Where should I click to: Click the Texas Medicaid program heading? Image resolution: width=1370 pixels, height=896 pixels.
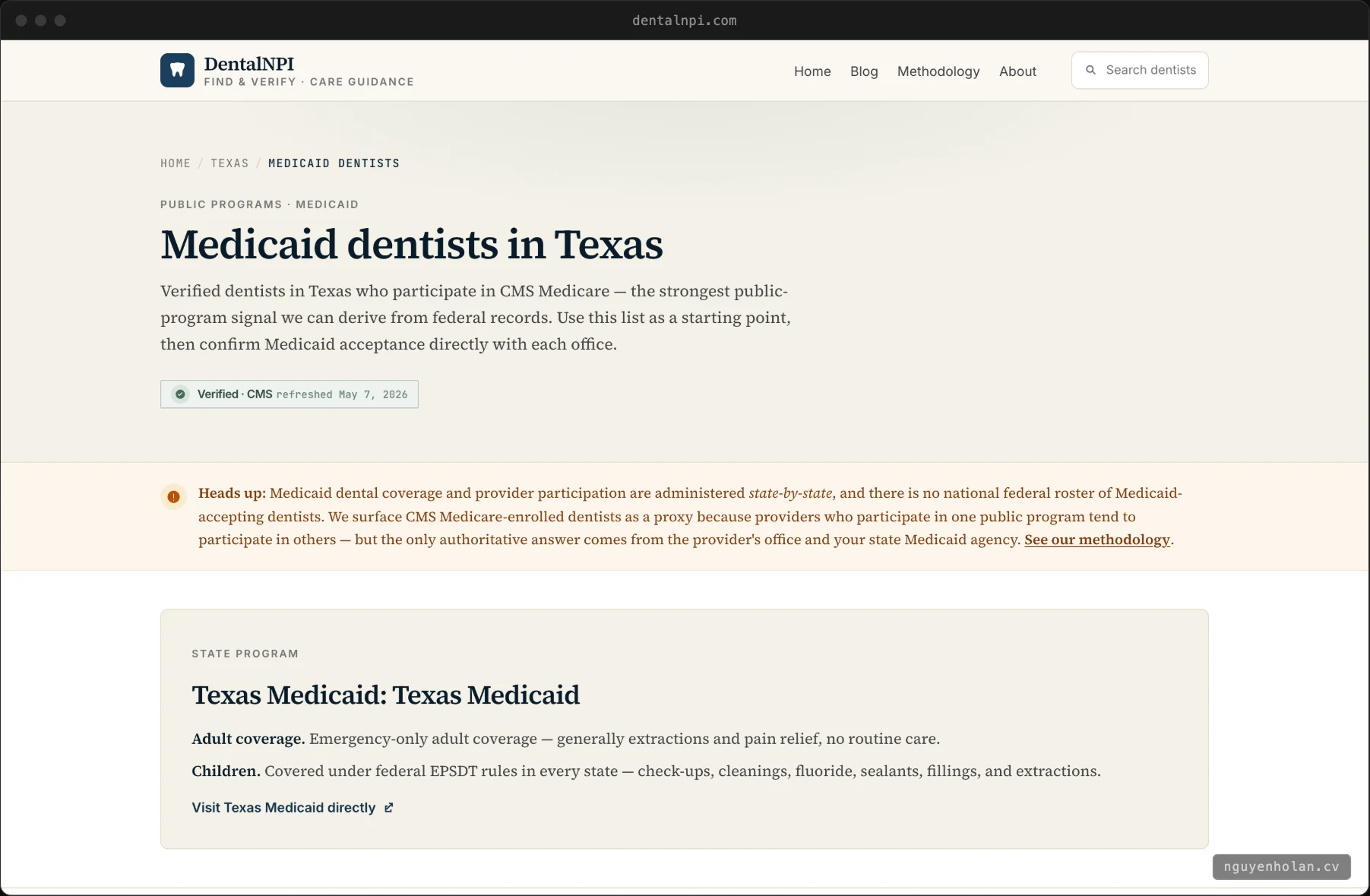click(x=385, y=695)
